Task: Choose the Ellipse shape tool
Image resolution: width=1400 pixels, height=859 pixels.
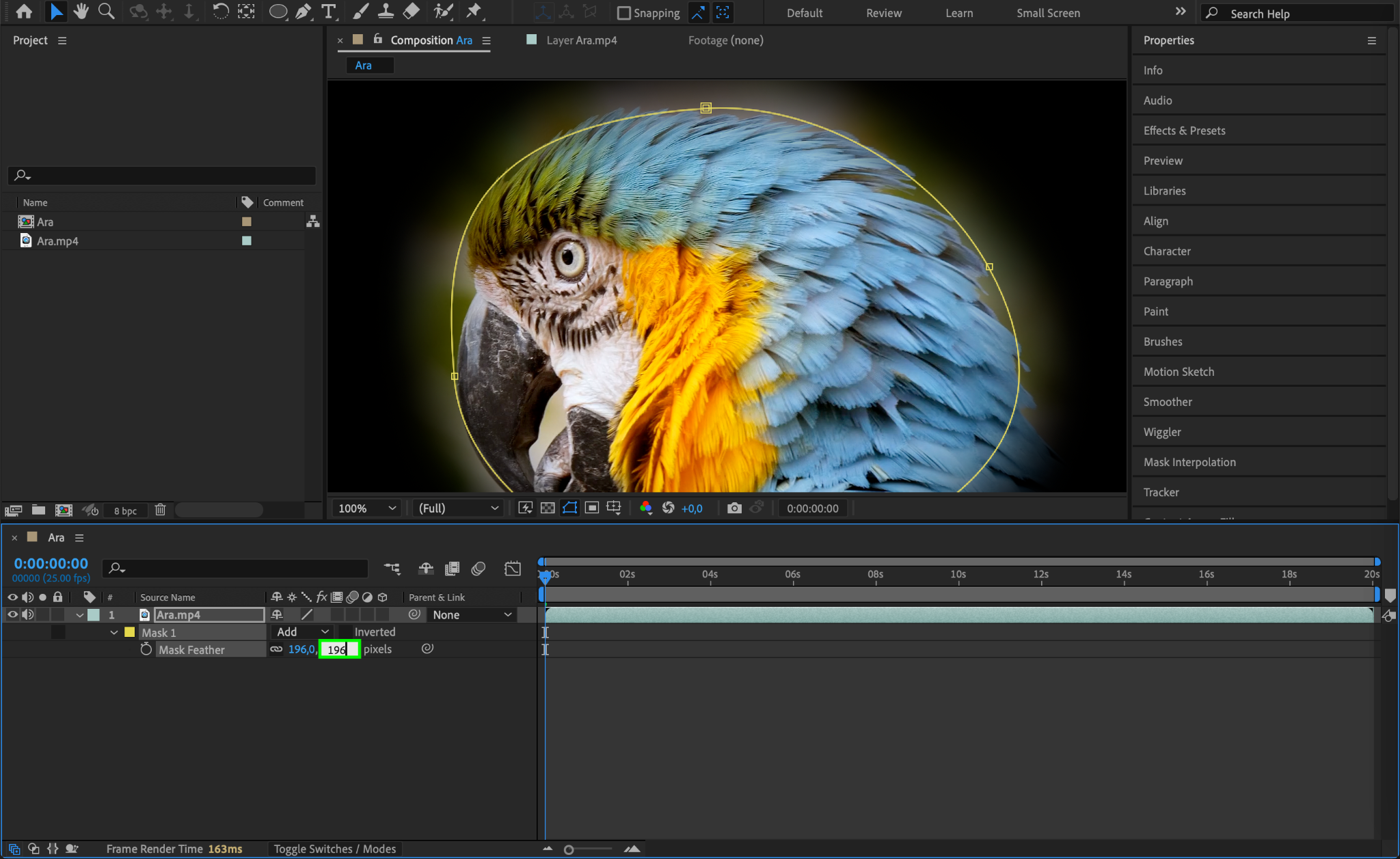Action: [278, 12]
